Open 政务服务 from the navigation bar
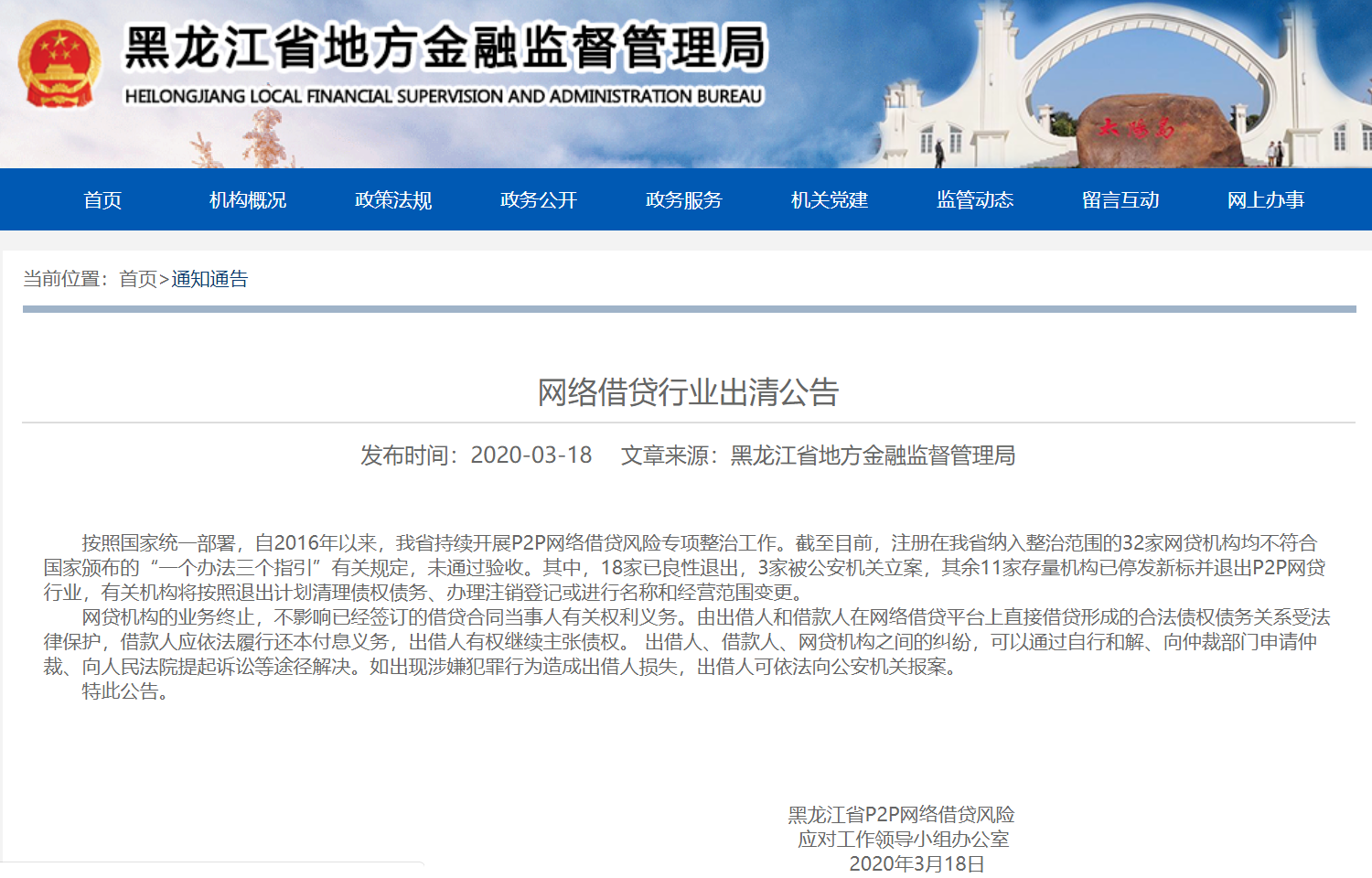The width and height of the screenshot is (1372, 878). (x=684, y=200)
